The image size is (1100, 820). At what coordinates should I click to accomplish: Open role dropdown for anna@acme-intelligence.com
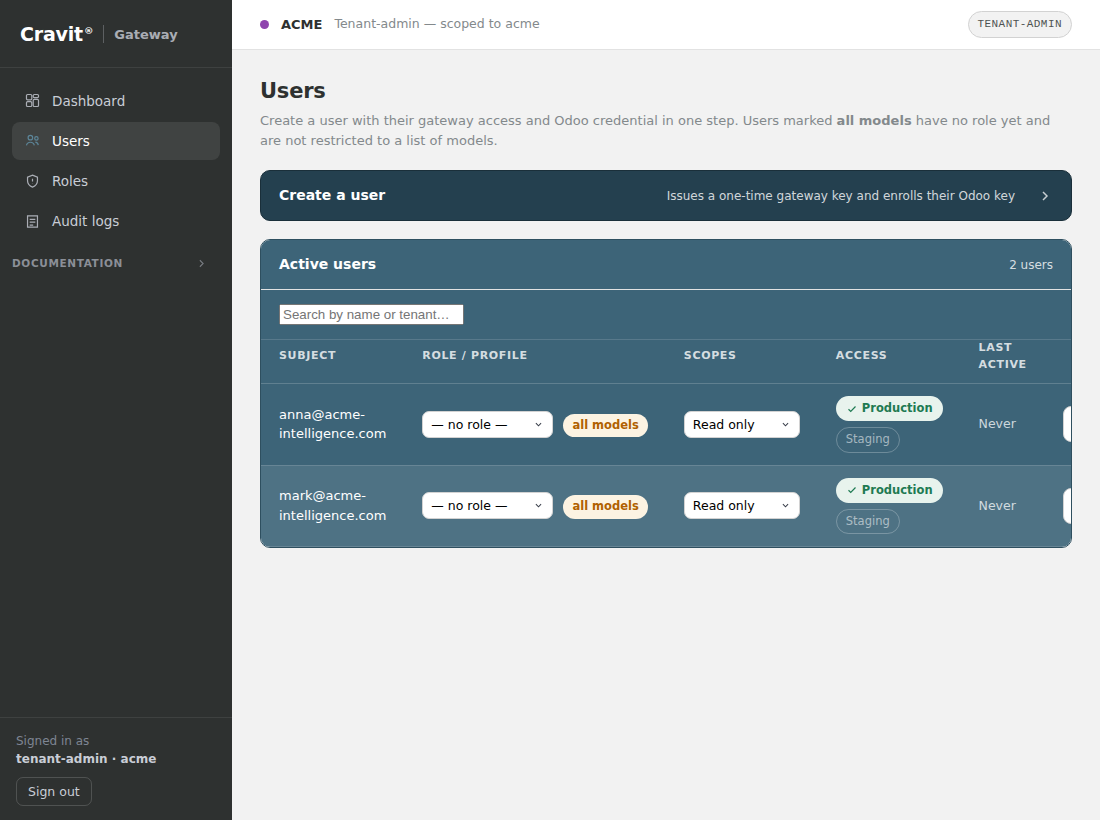[487, 424]
